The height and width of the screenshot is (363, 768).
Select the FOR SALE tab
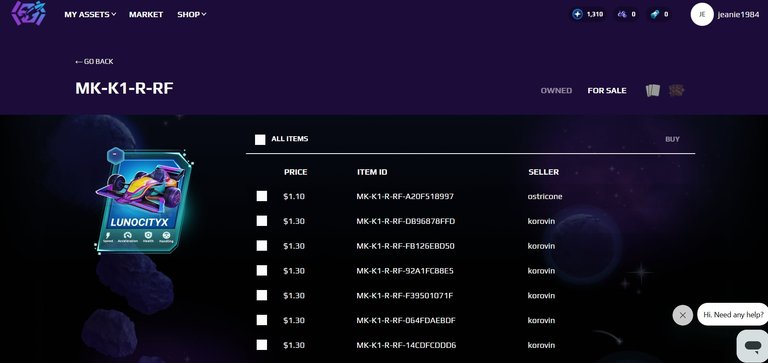point(607,91)
